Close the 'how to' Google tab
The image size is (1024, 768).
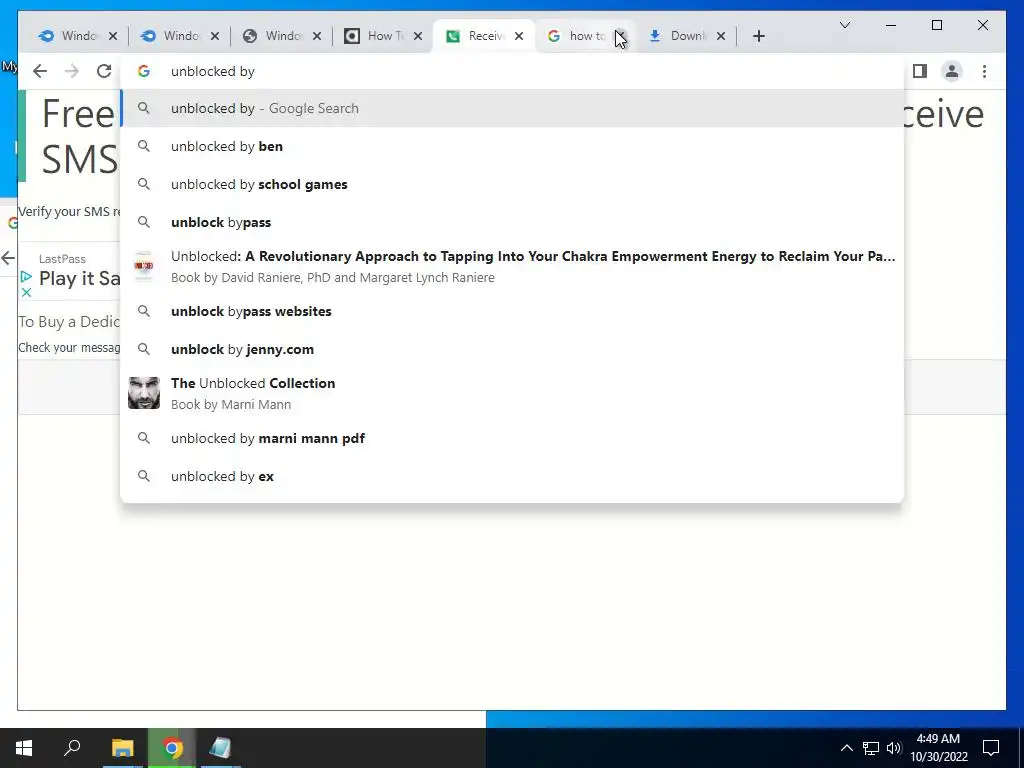pyautogui.click(x=620, y=36)
